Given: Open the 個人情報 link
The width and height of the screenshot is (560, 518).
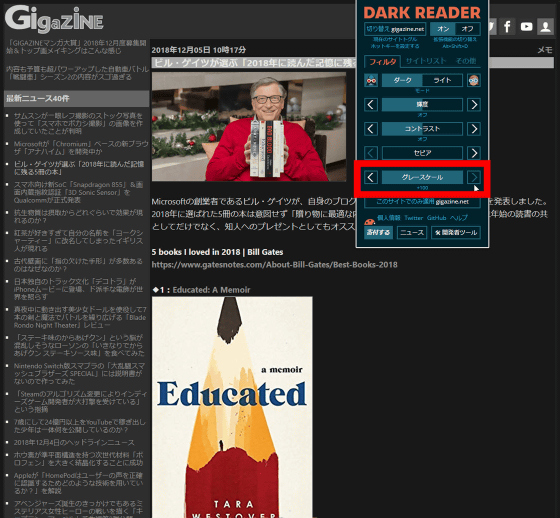Looking at the screenshot, I should pyautogui.click(x=389, y=218).
